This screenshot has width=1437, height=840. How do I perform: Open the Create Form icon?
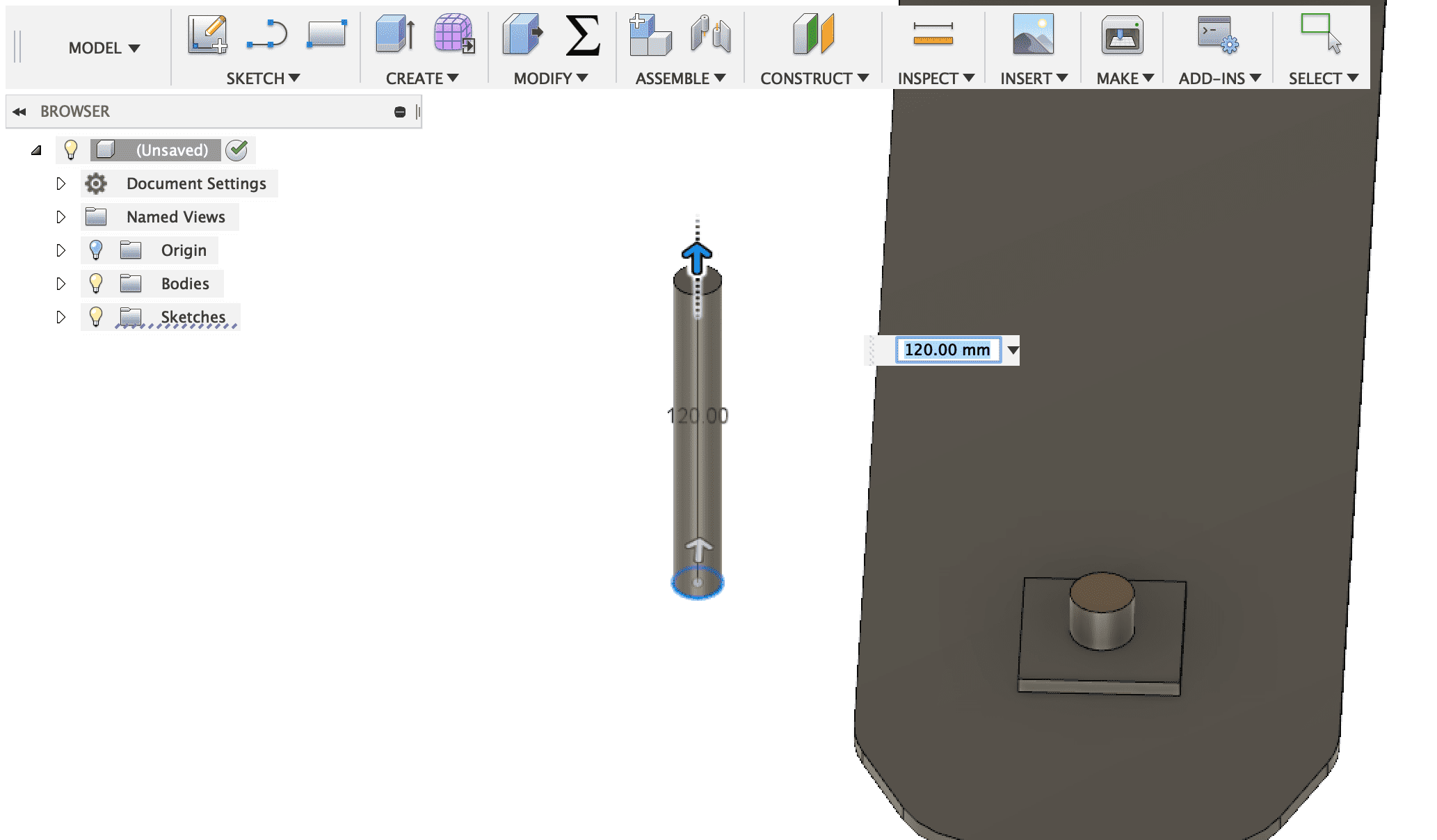click(454, 35)
